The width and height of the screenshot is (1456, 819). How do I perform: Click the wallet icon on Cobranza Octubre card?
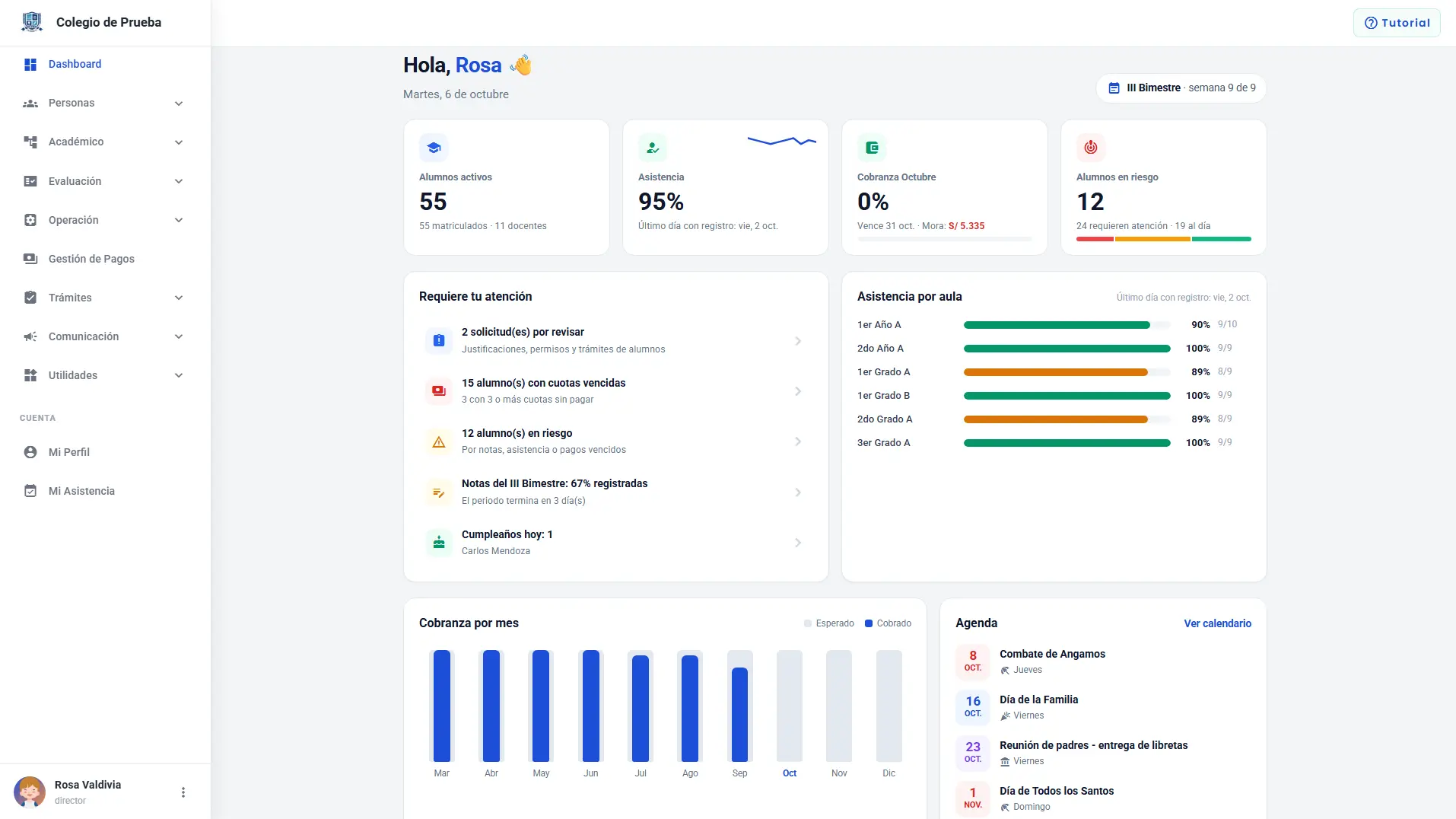click(872, 148)
